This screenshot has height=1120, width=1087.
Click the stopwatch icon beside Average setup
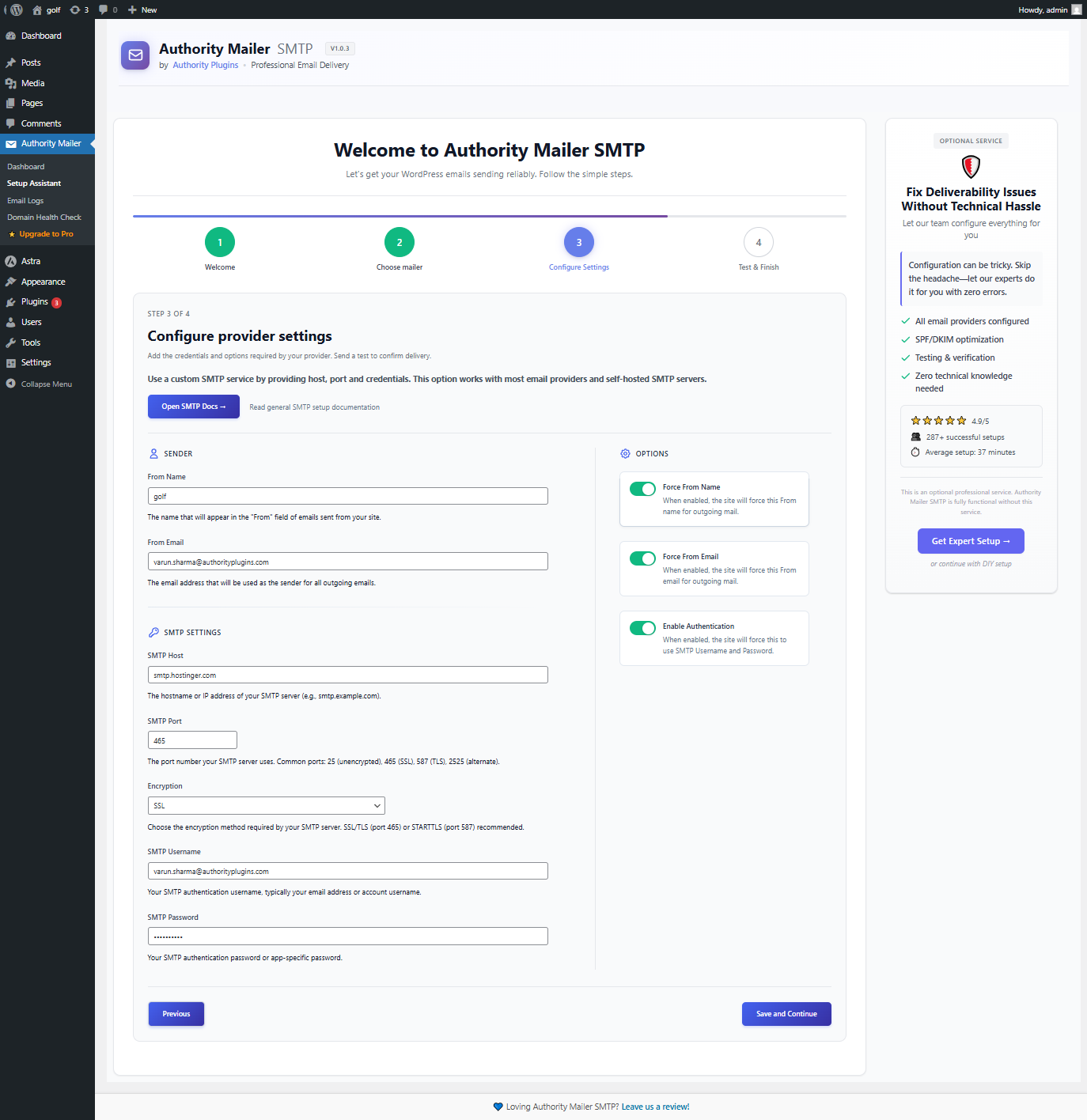coord(915,452)
